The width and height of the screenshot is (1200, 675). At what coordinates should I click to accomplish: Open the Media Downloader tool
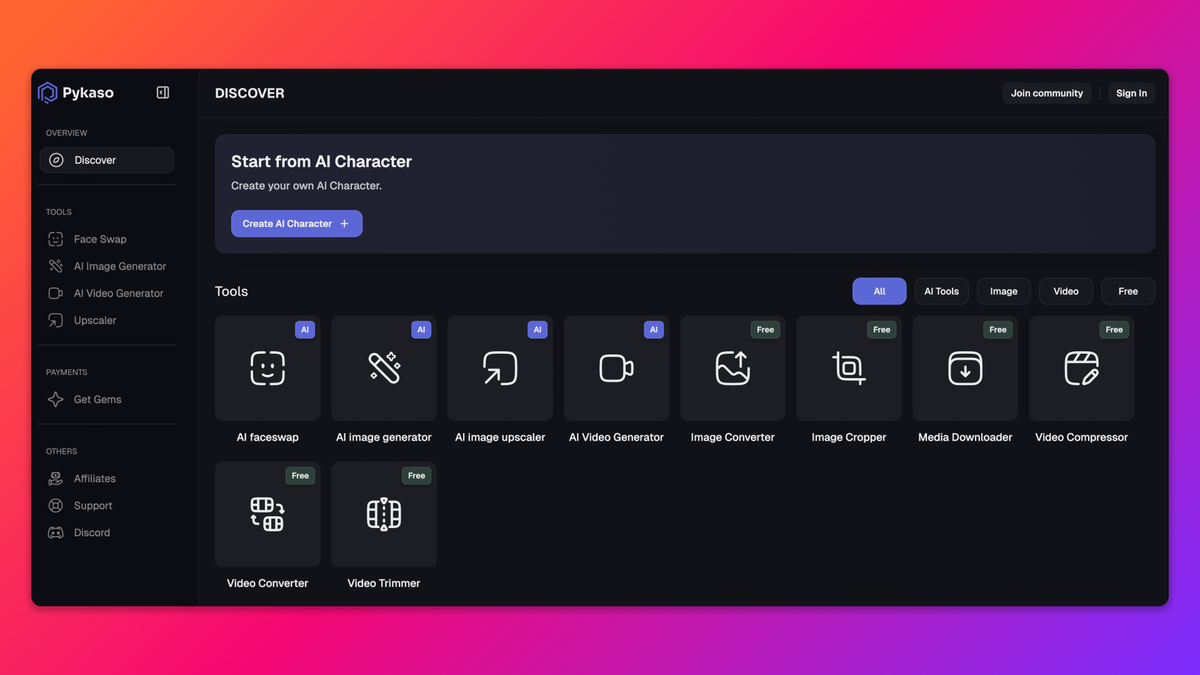click(x=965, y=369)
